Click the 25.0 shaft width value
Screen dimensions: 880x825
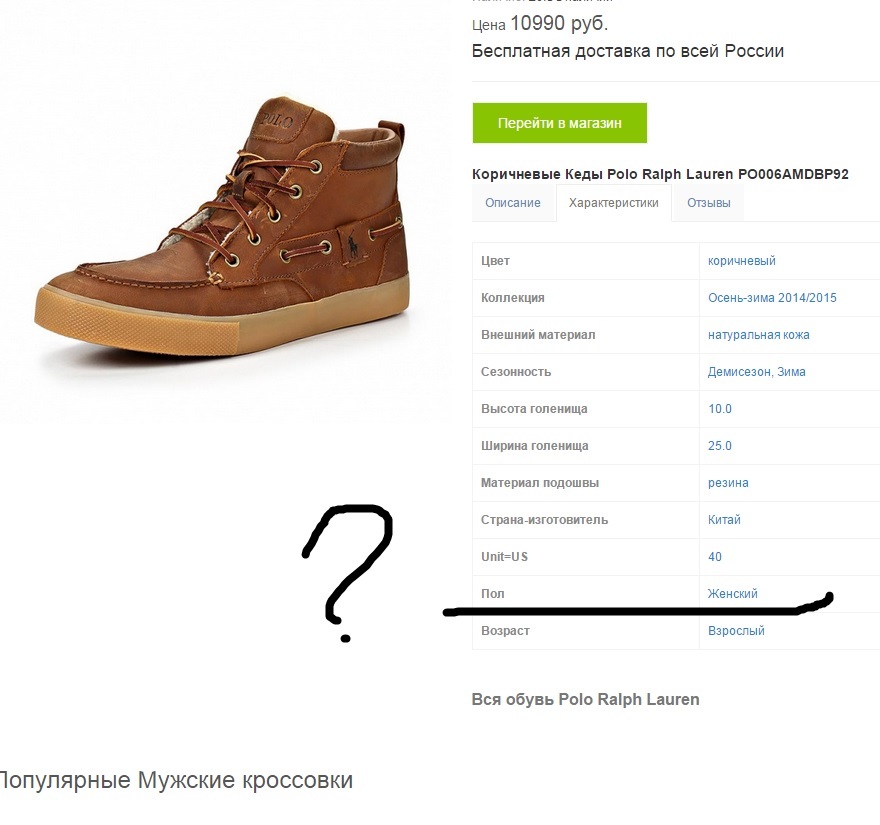[x=719, y=446]
